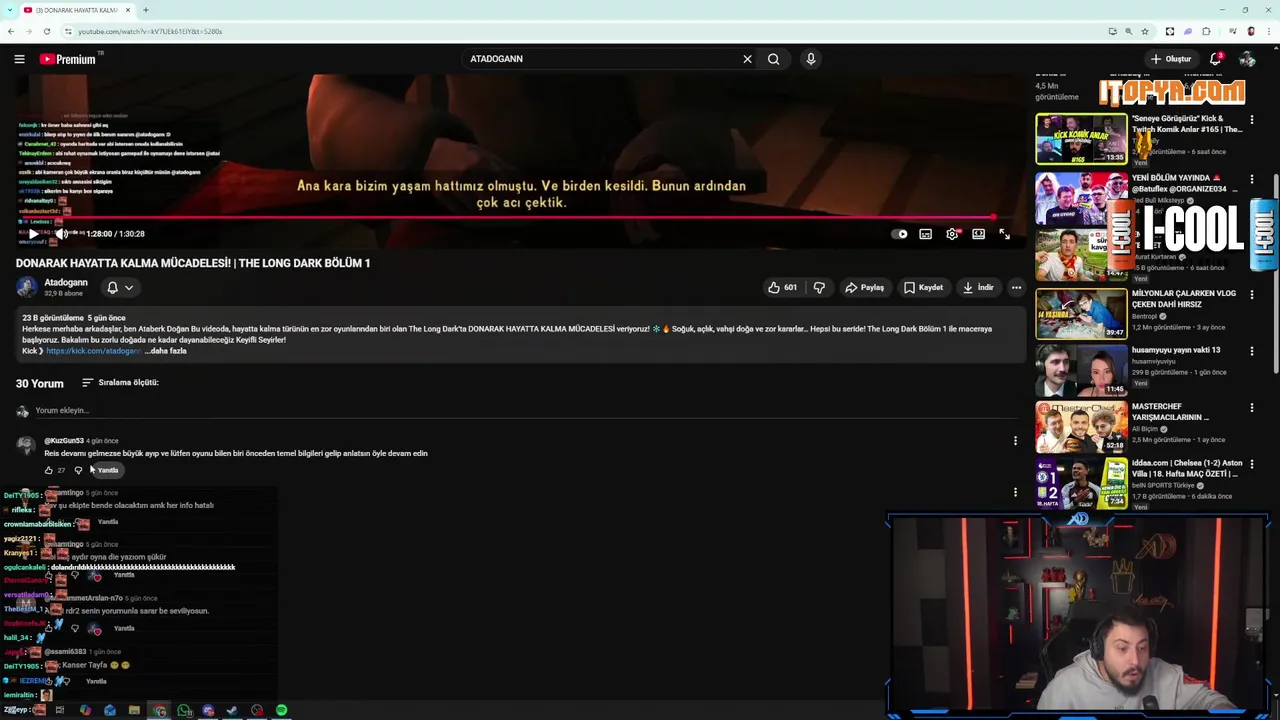Open Sıralama ölçütü sort dropdown
Image resolution: width=1280 pixels, height=720 pixels.
(x=120, y=383)
